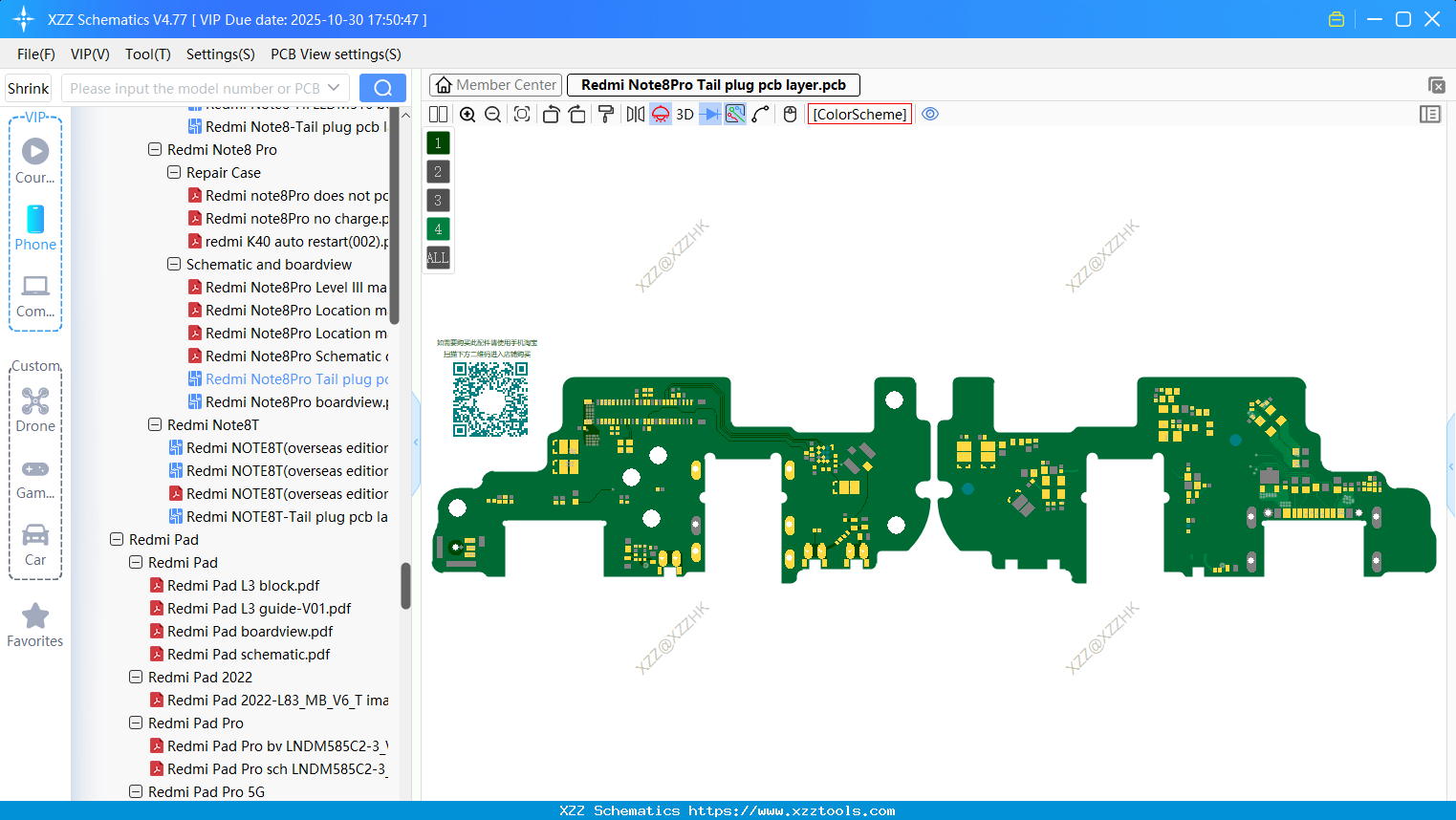Select the Computer category
Screen dimensions: 1456x820
click(35, 295)
